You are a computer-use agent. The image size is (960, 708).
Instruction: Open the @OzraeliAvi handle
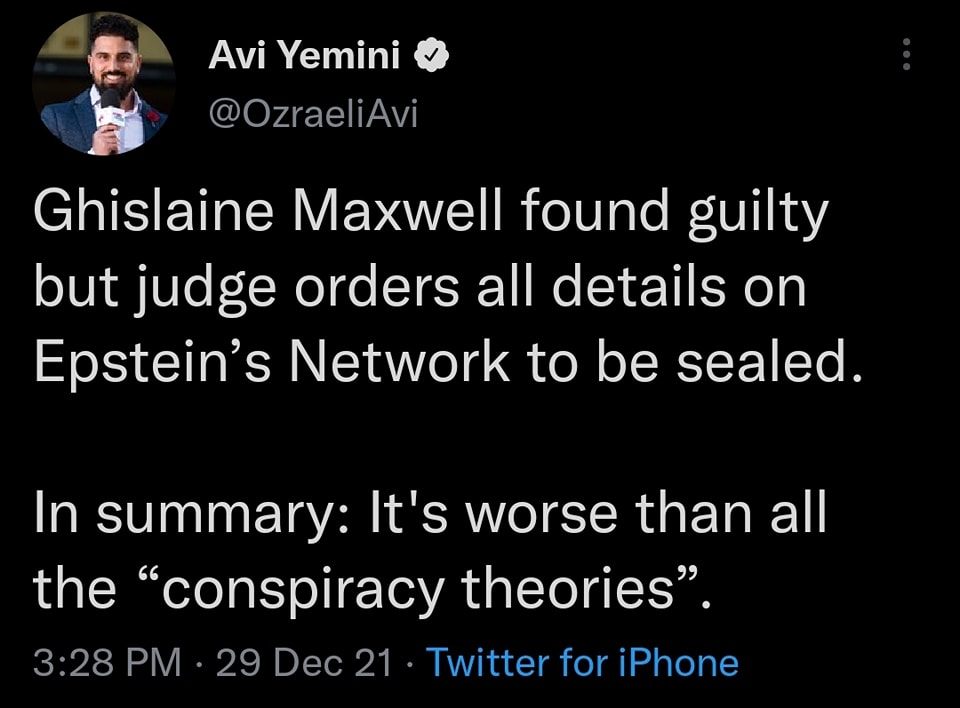313,115
